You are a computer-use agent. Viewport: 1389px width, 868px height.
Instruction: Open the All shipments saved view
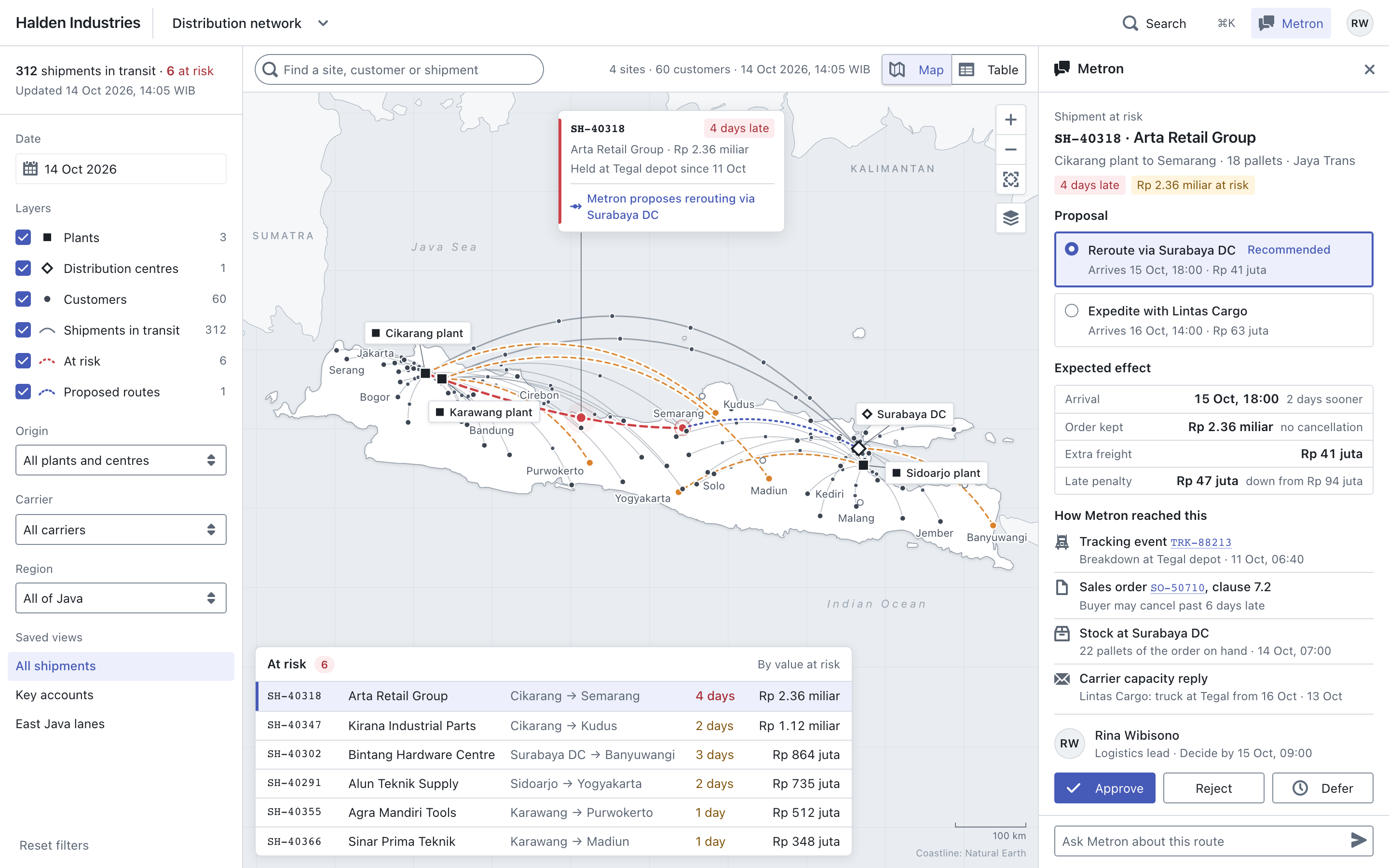tap(121, 666)
